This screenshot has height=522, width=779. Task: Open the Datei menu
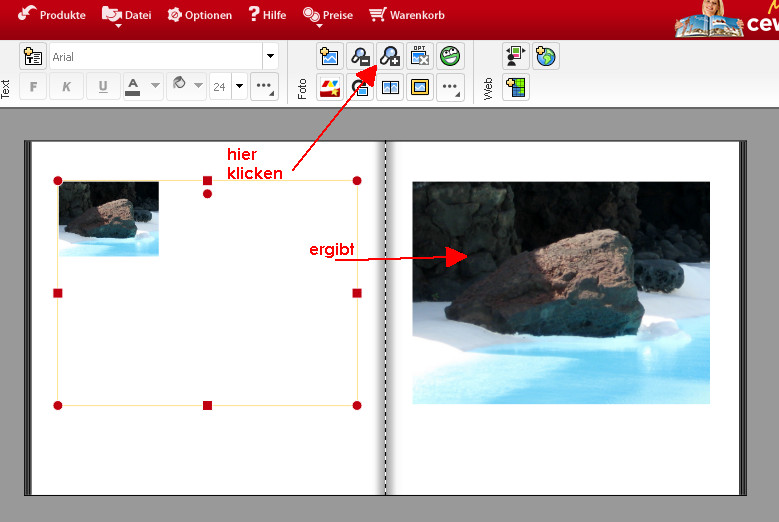[x=127, y=15]
